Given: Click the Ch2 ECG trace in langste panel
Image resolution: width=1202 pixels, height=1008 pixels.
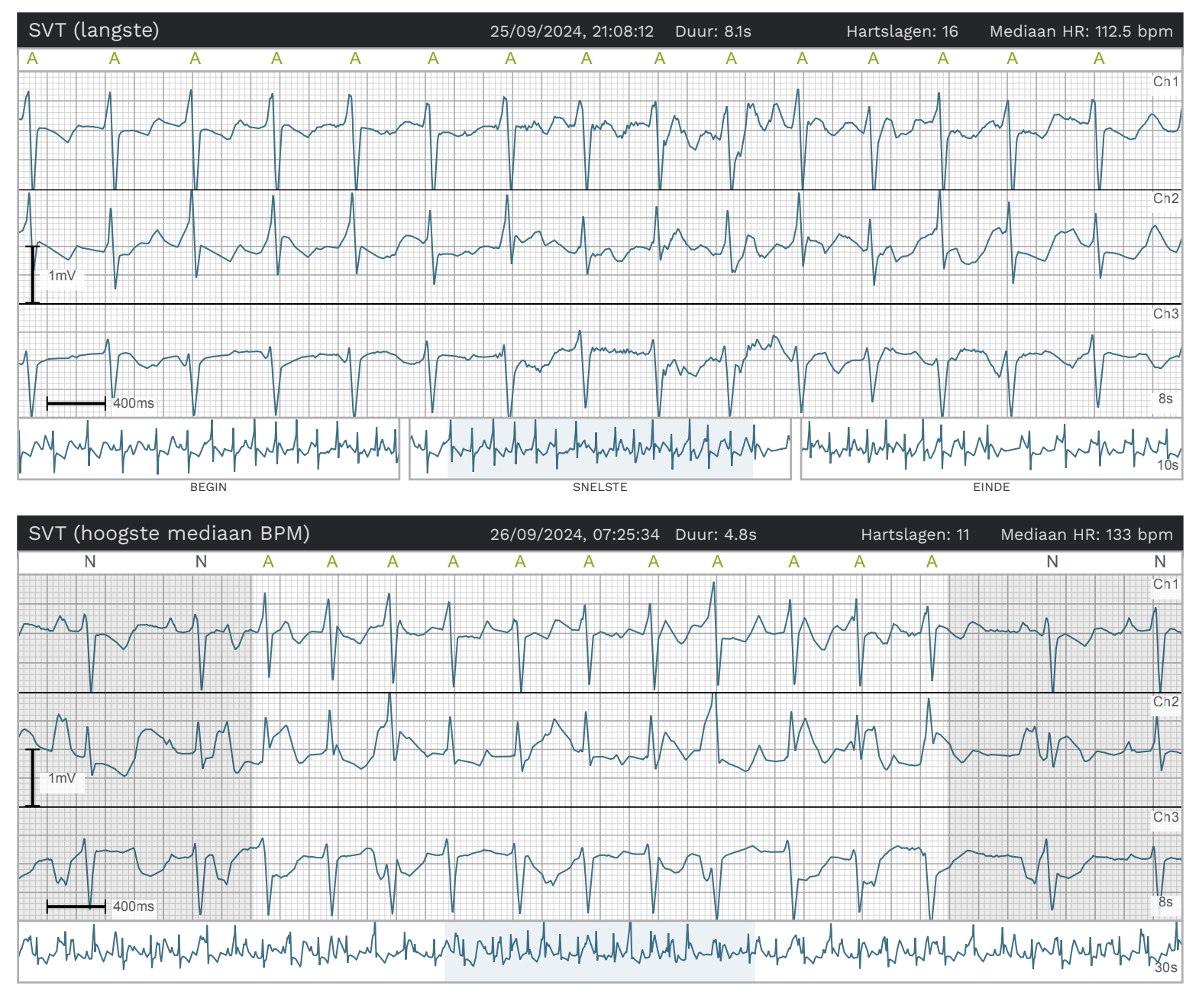Looking at the screenshot, I should tap(600, 247).
